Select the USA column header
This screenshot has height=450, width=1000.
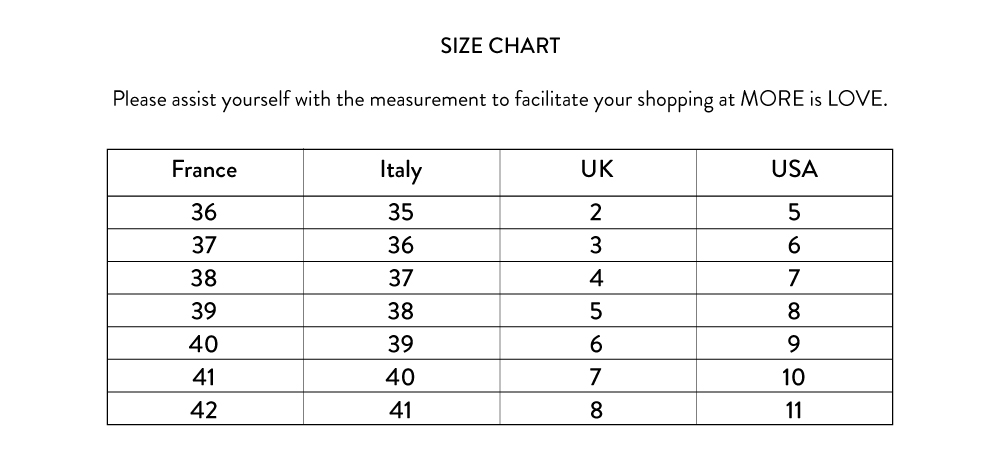pos(794,169)
